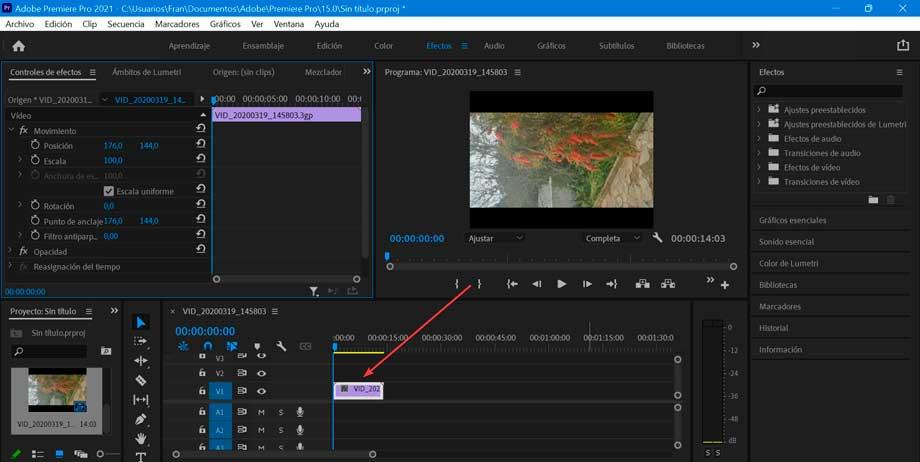Select the Type tool
920x462 pixels.
pos(141,456)
